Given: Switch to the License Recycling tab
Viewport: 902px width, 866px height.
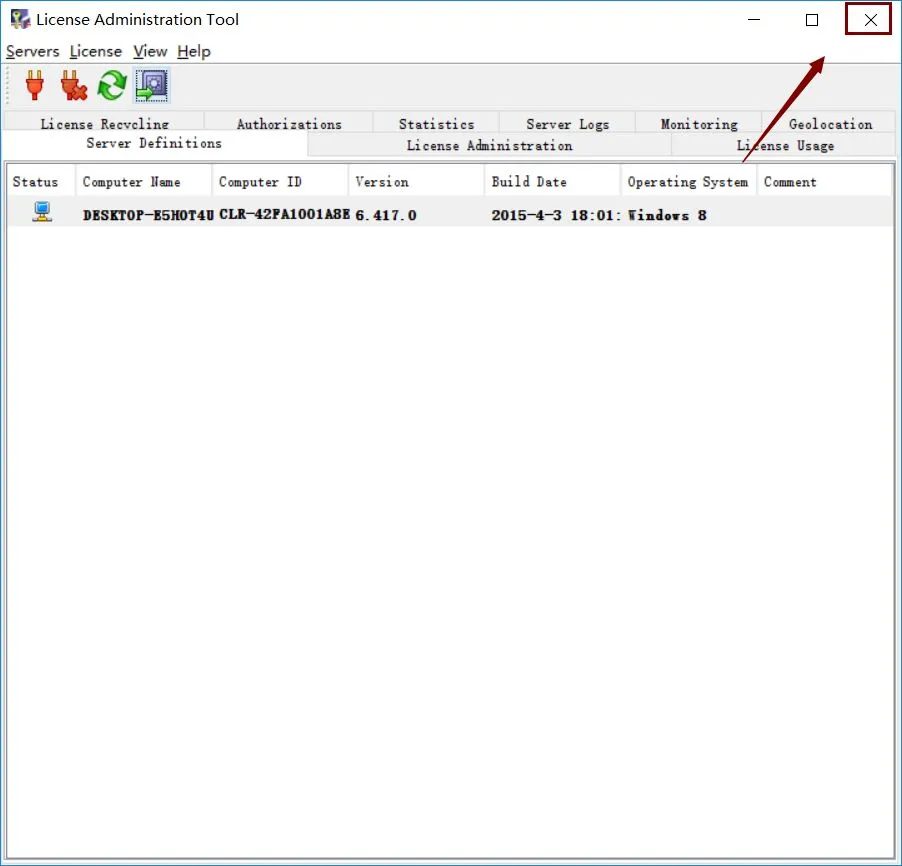Looking at the screenshot, I should (104, 123).
